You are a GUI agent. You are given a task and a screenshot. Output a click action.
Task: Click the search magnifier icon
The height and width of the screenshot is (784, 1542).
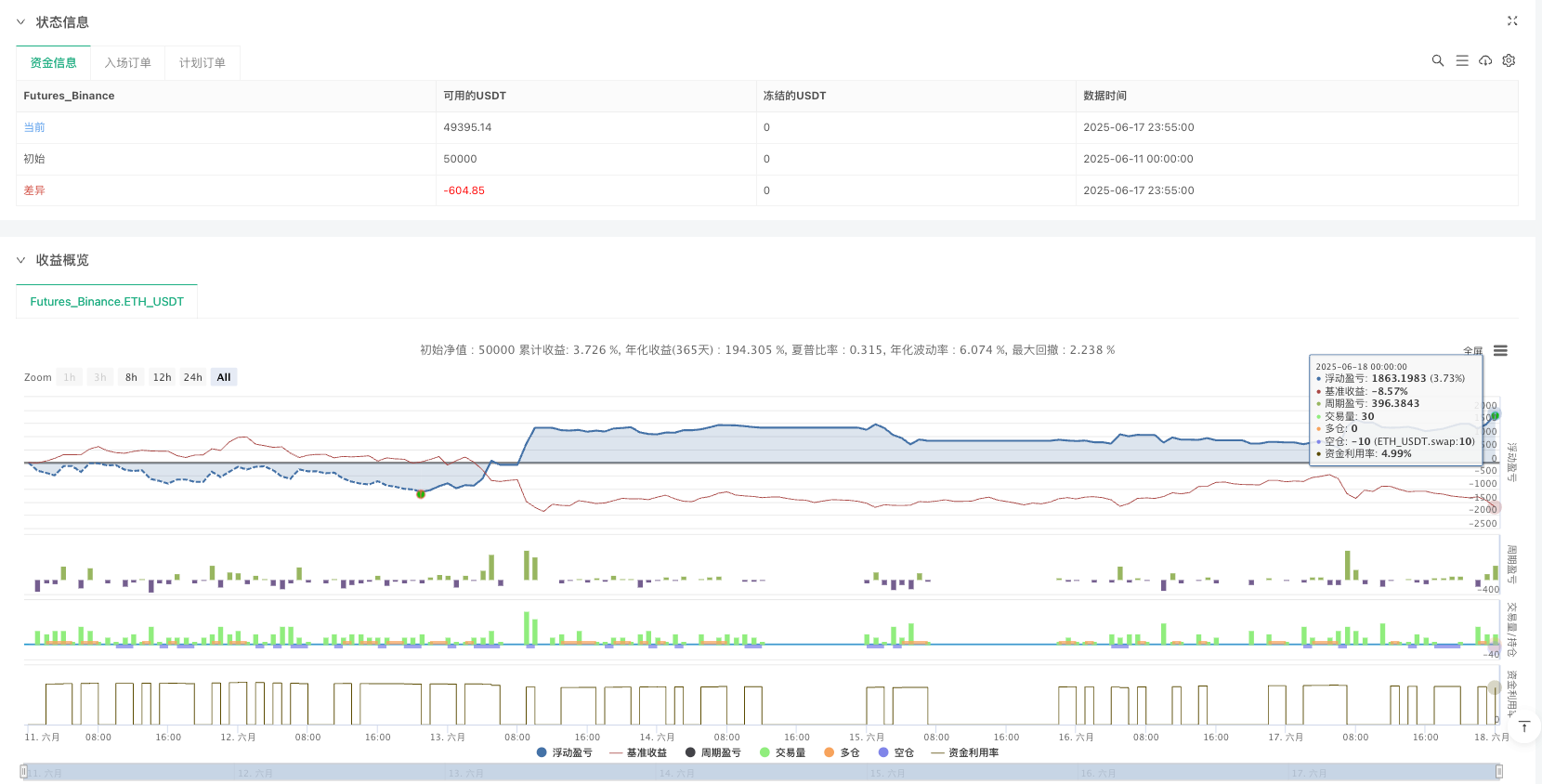(x=1437, y=60)
